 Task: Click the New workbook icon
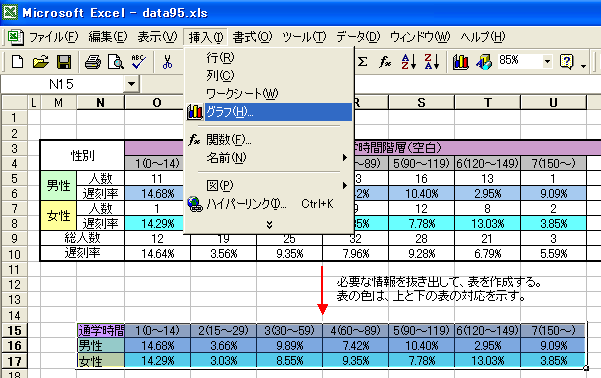(x=17, y=61)
